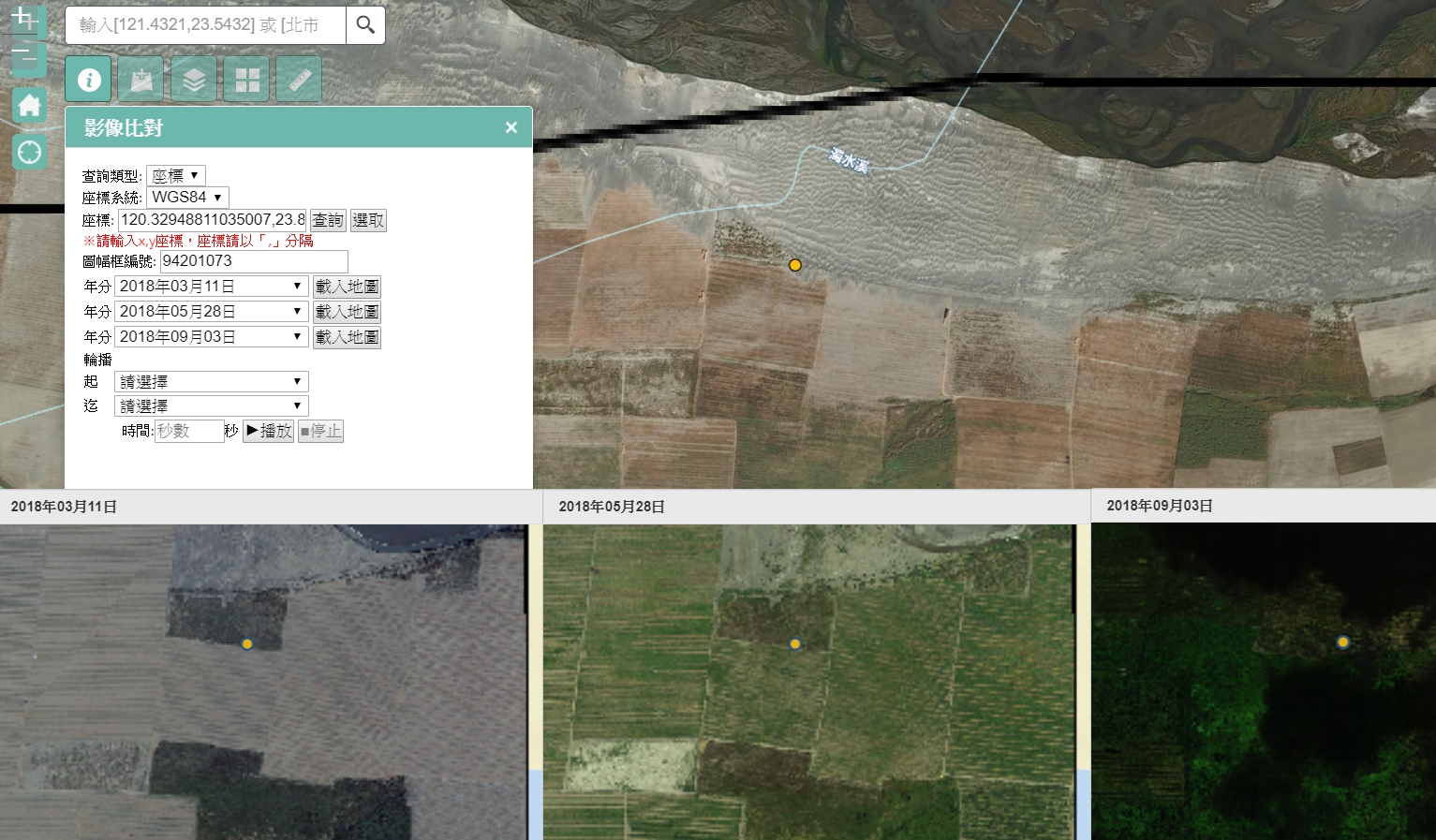Viewport: 1436px width, 840px height.
Task: Click the current location crosshair icon
Action: click(x=29, y=151)
